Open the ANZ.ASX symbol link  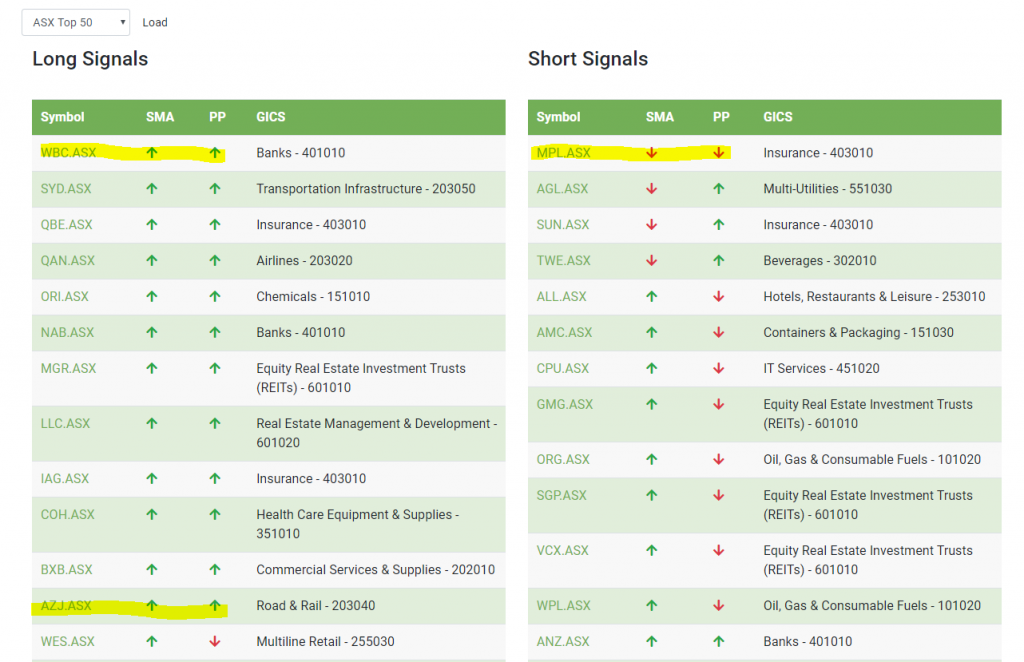click(563, 641)
